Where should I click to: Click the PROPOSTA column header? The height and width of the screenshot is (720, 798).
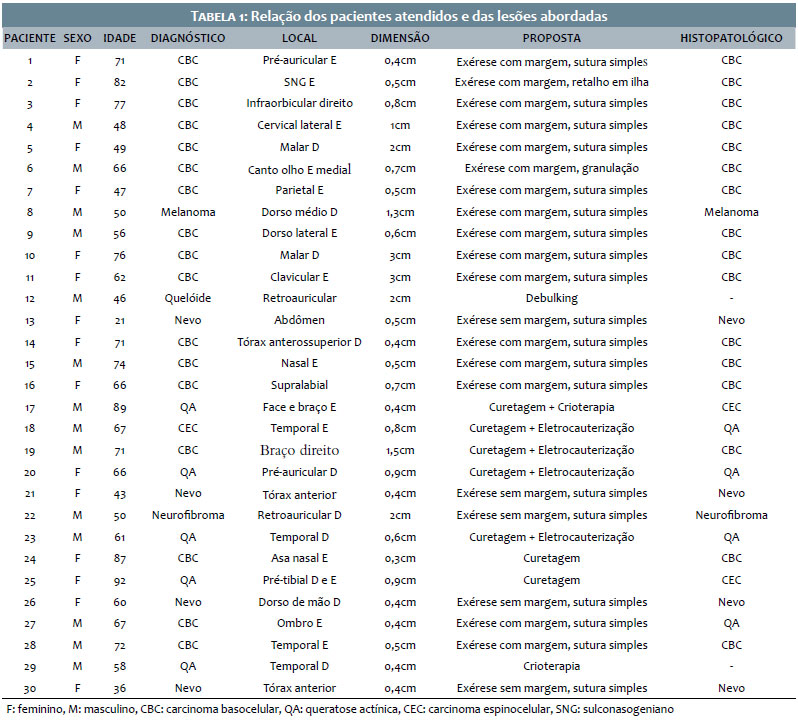552,38
